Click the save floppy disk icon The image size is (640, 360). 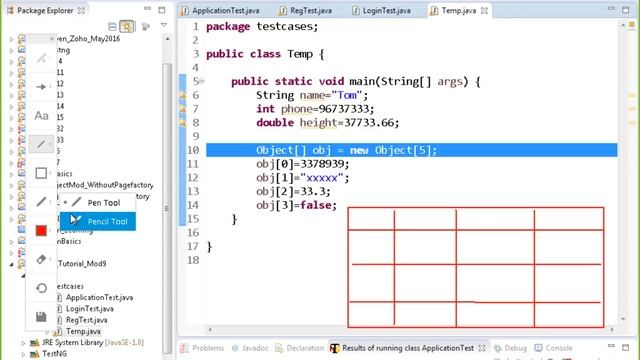41,317
